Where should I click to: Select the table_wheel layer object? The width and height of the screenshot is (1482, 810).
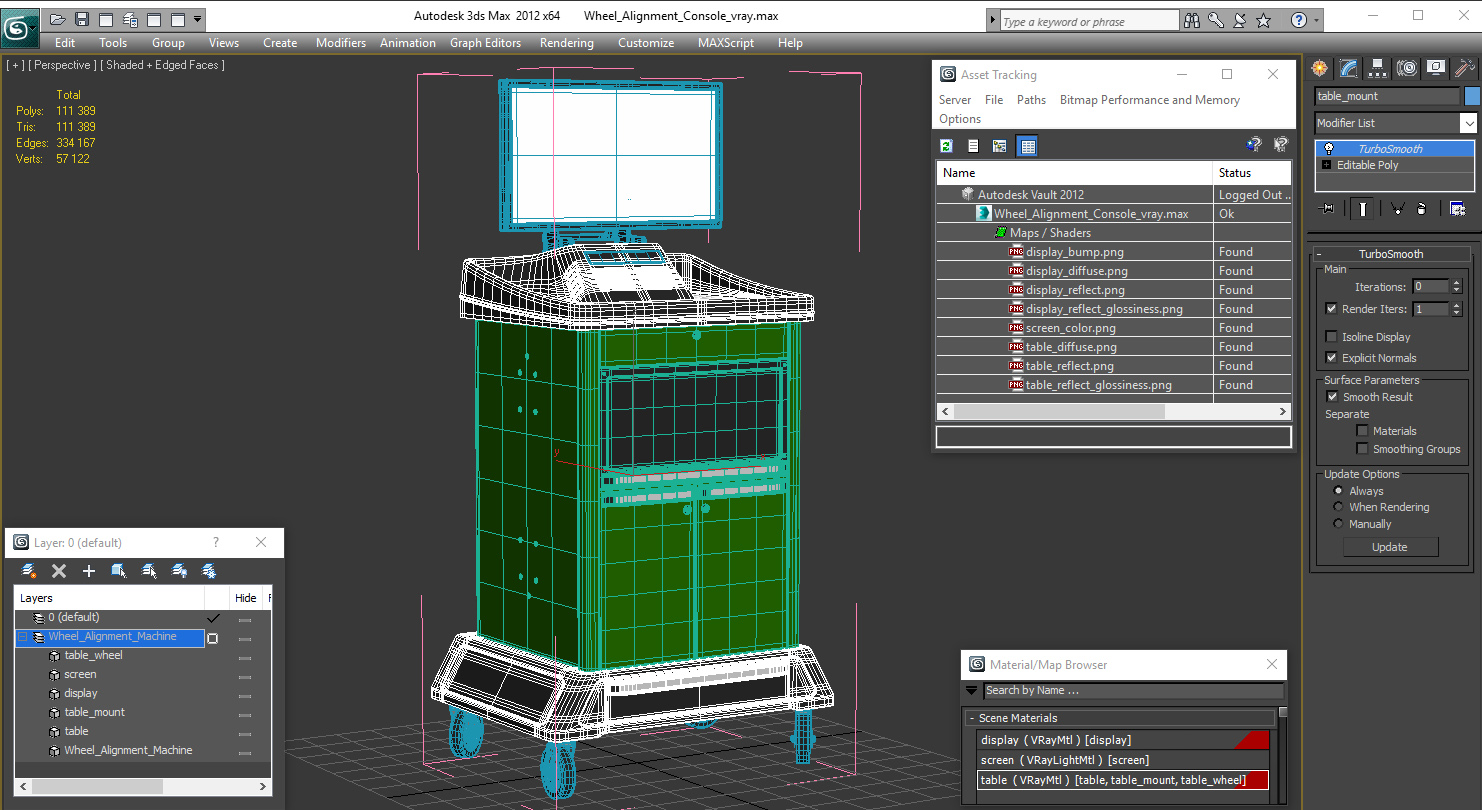pos(94,656)
